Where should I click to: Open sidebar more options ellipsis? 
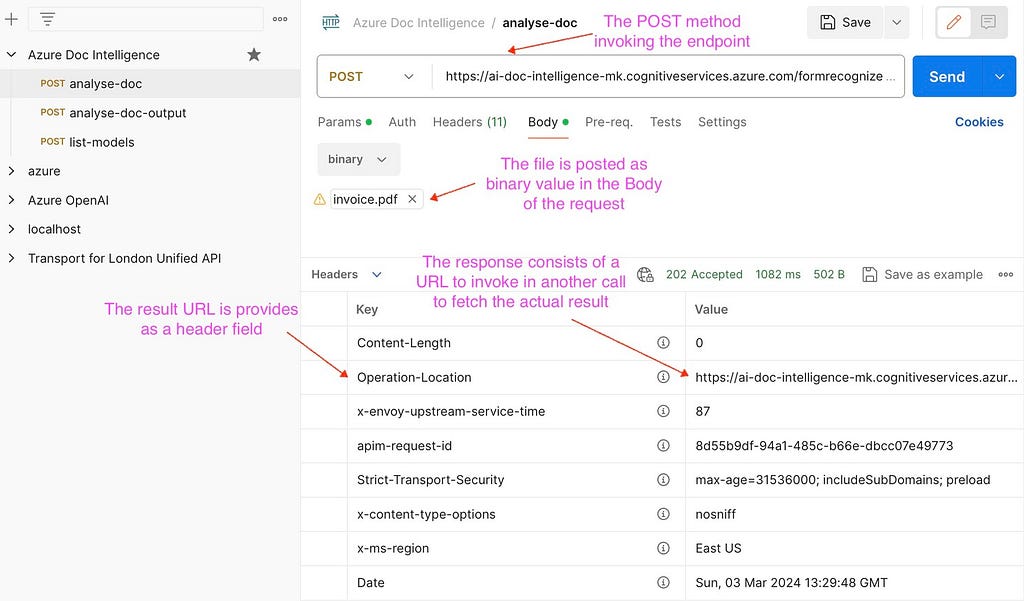tap(280, 19)
